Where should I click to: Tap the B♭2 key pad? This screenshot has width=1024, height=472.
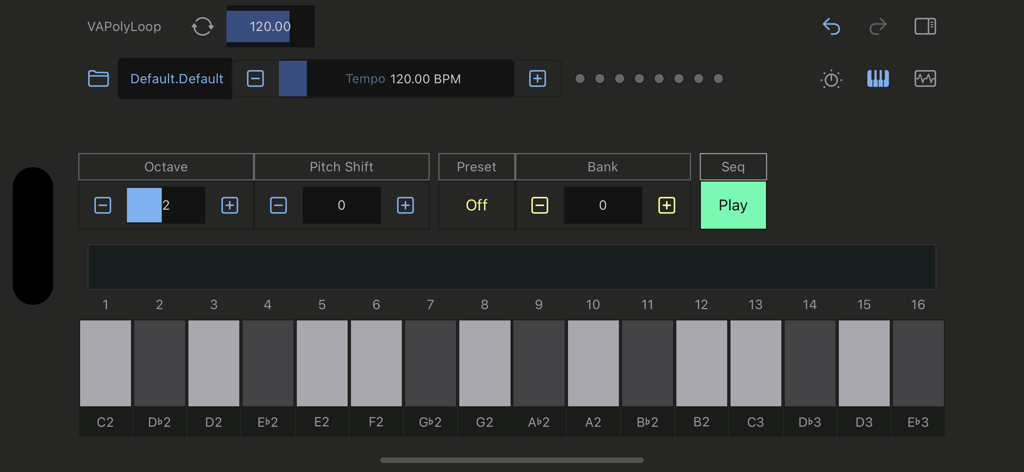click(x=647, y=364)
